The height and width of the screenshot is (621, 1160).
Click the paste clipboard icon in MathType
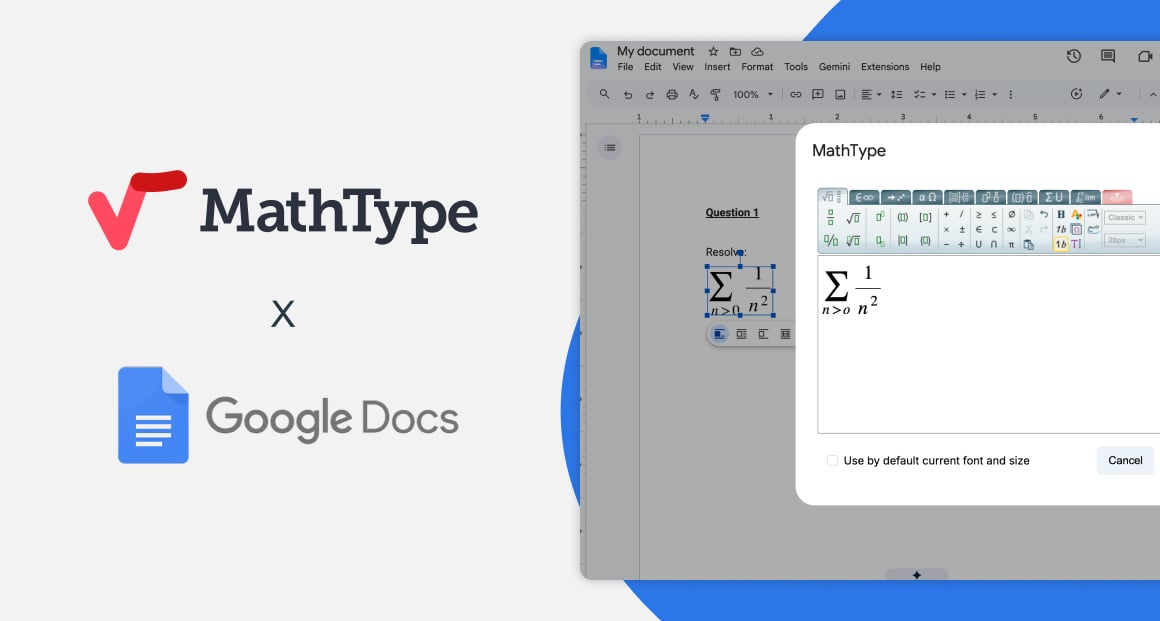[1028, 245]
